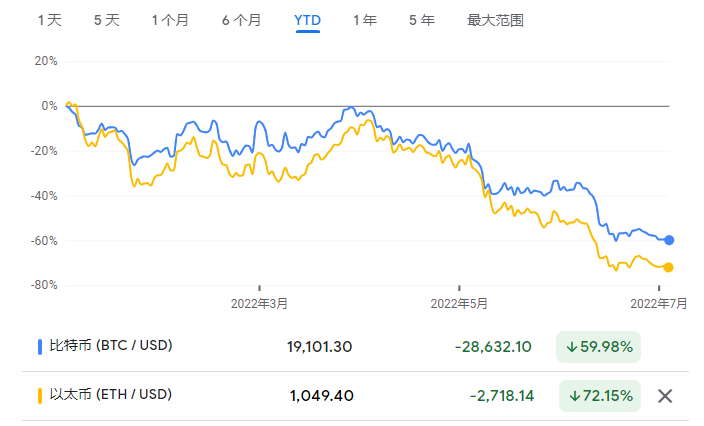Select the 1 天 time range tab

49,20
